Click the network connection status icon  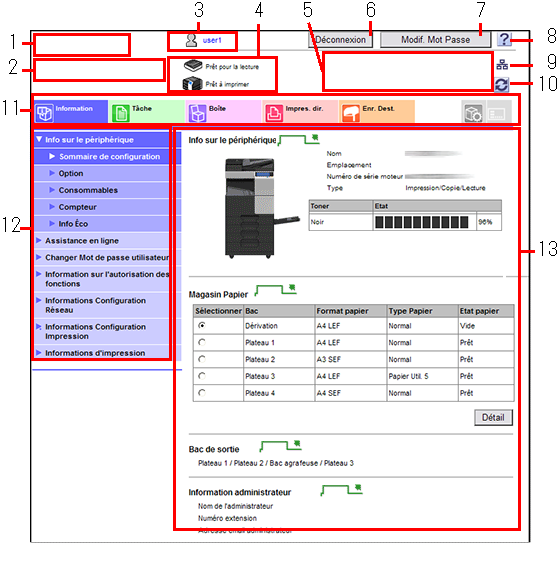click(x=502, y=65)
